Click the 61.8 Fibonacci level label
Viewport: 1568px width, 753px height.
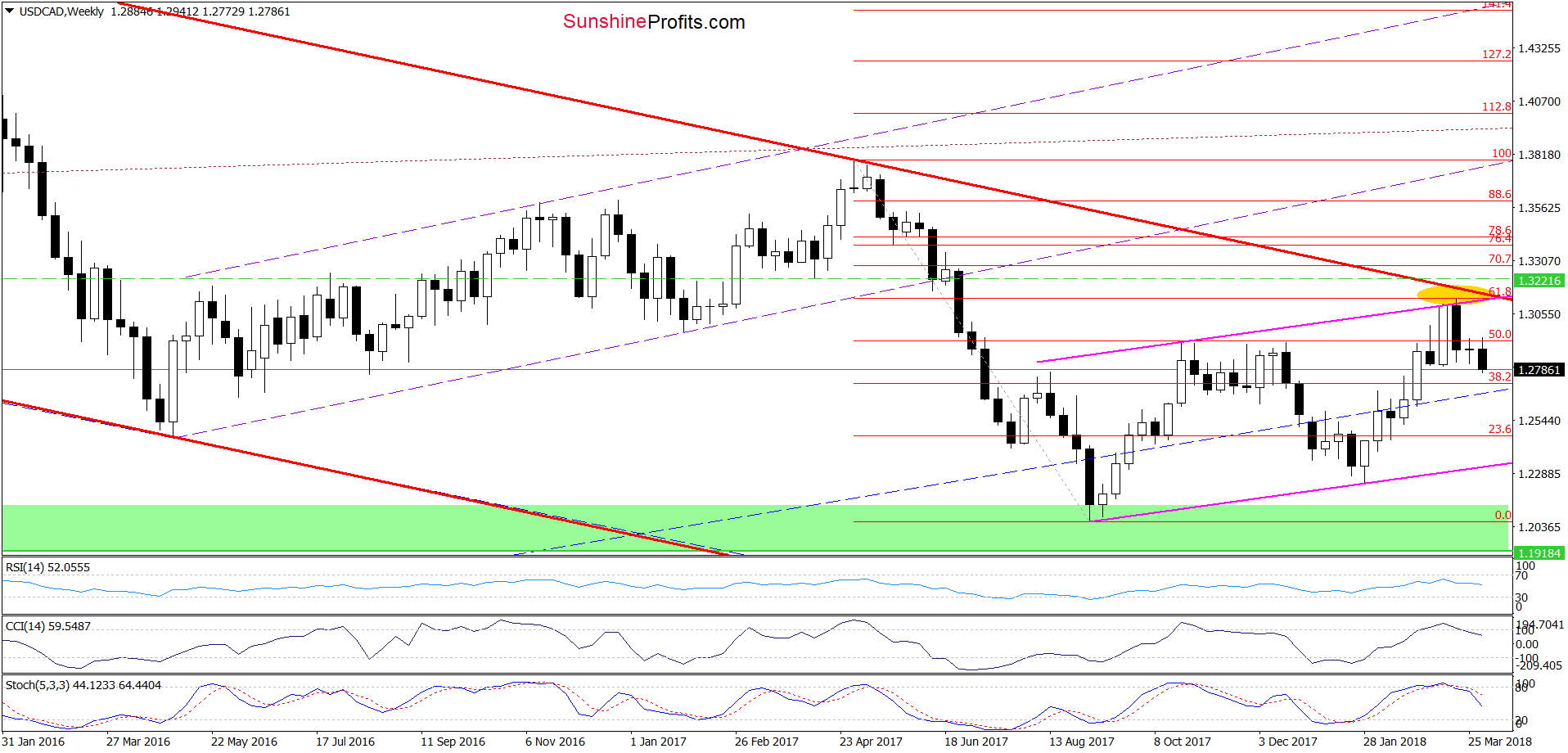tap(1500, 291)
